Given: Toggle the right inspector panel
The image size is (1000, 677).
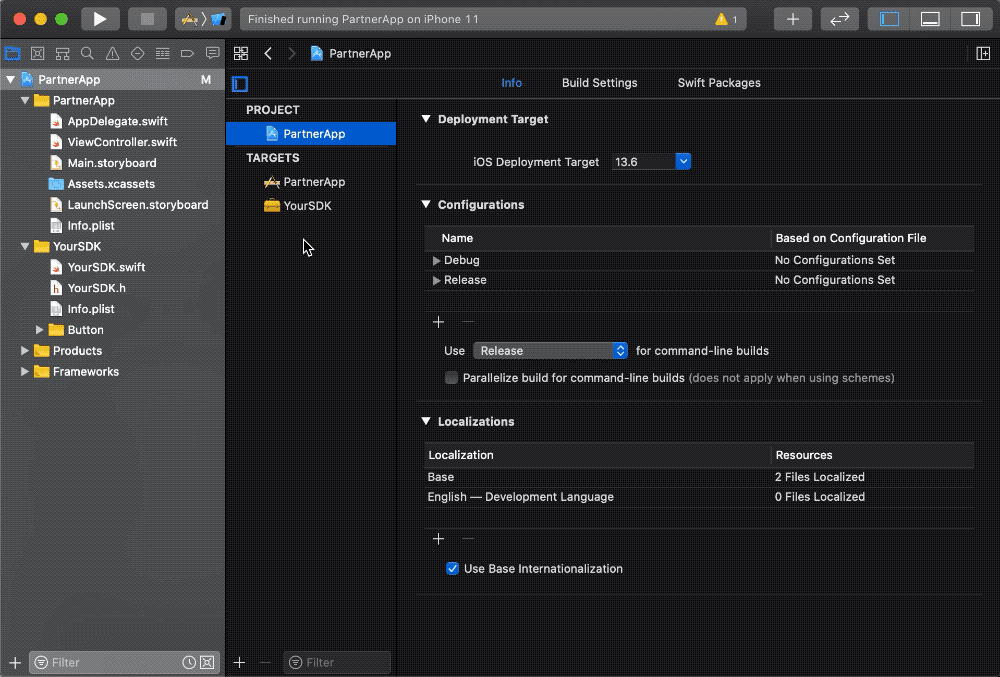Looking at the screenshot, I should point(970,17).
